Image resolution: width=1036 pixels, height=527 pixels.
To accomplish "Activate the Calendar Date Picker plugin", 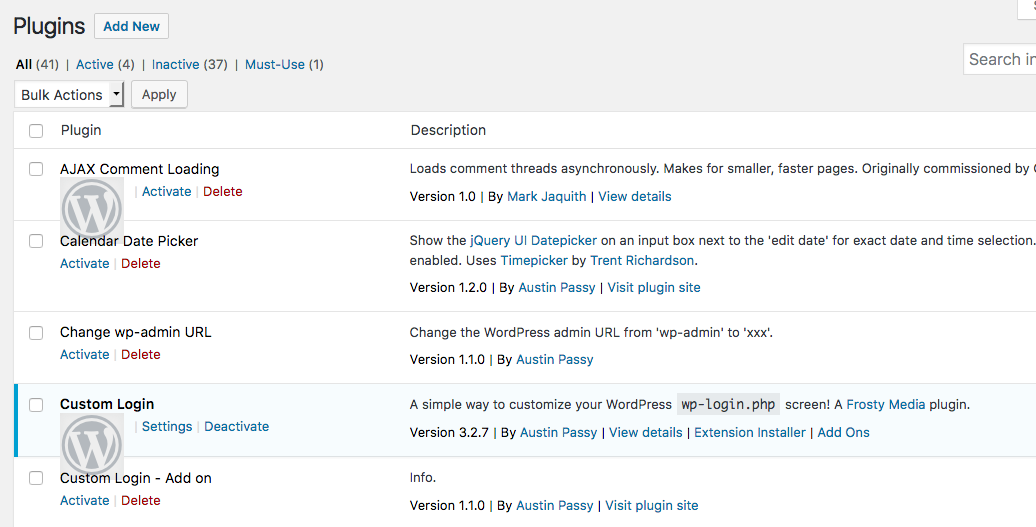I will pos(85,264).
